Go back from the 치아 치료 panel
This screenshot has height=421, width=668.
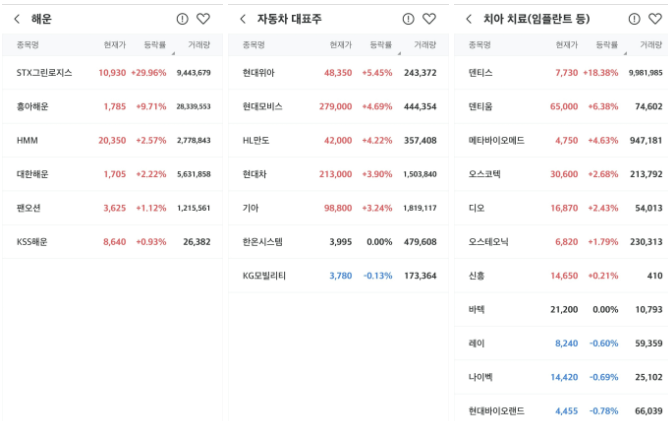coord(469,19)
